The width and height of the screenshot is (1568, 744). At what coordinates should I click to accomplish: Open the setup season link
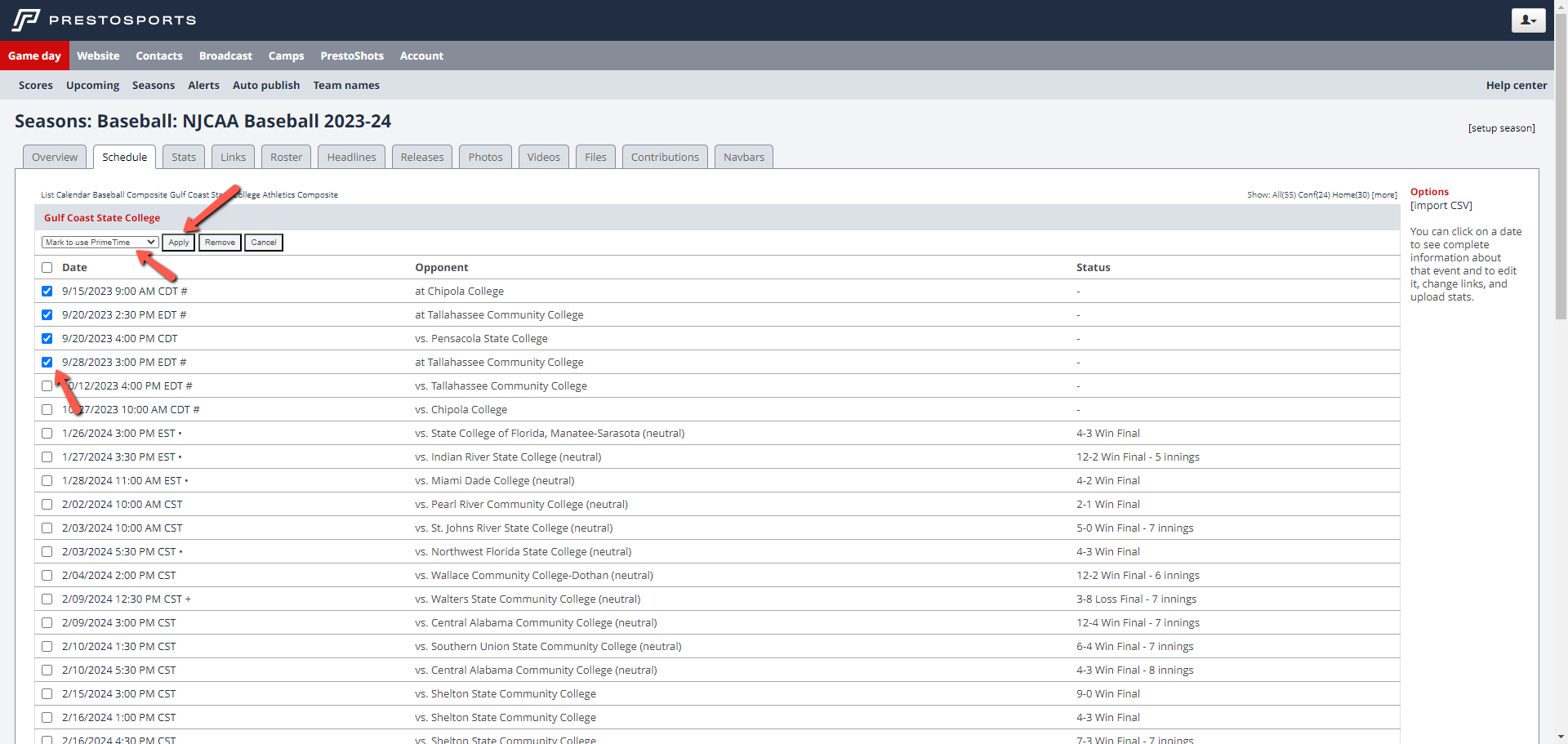(1501, 128)
